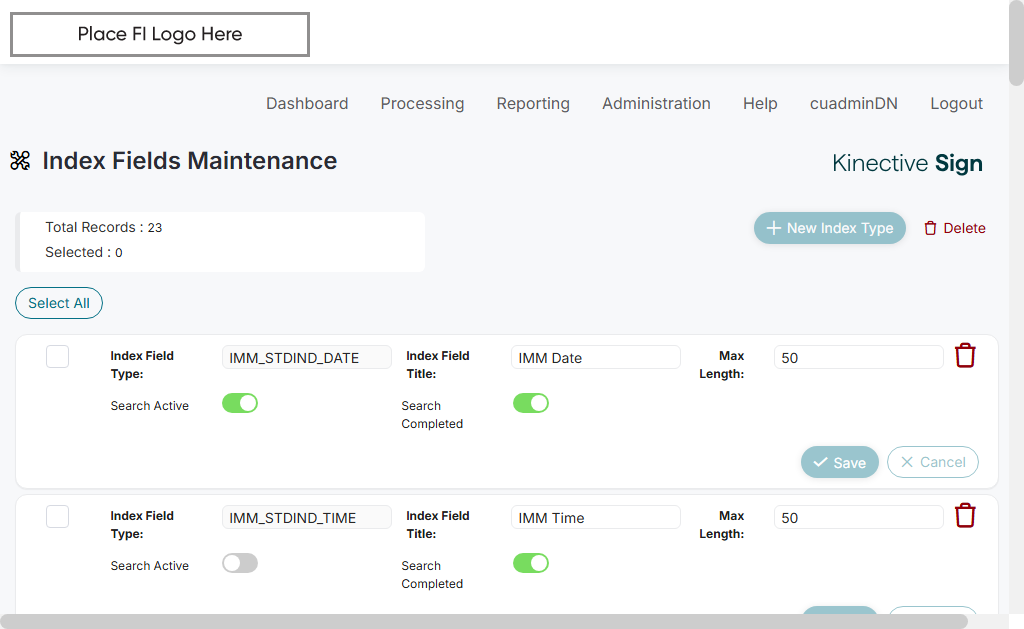Click the Index Fields Maintenance heading icon
Screen dimensions: 1024x629
click(20, 161)
